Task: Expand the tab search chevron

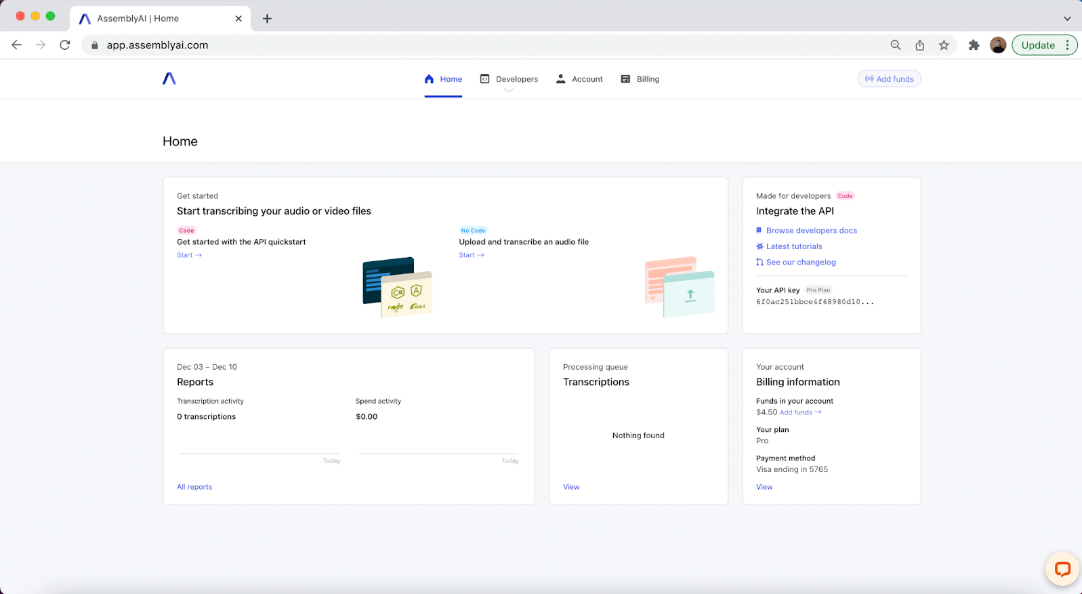Action: point(1068,19)
